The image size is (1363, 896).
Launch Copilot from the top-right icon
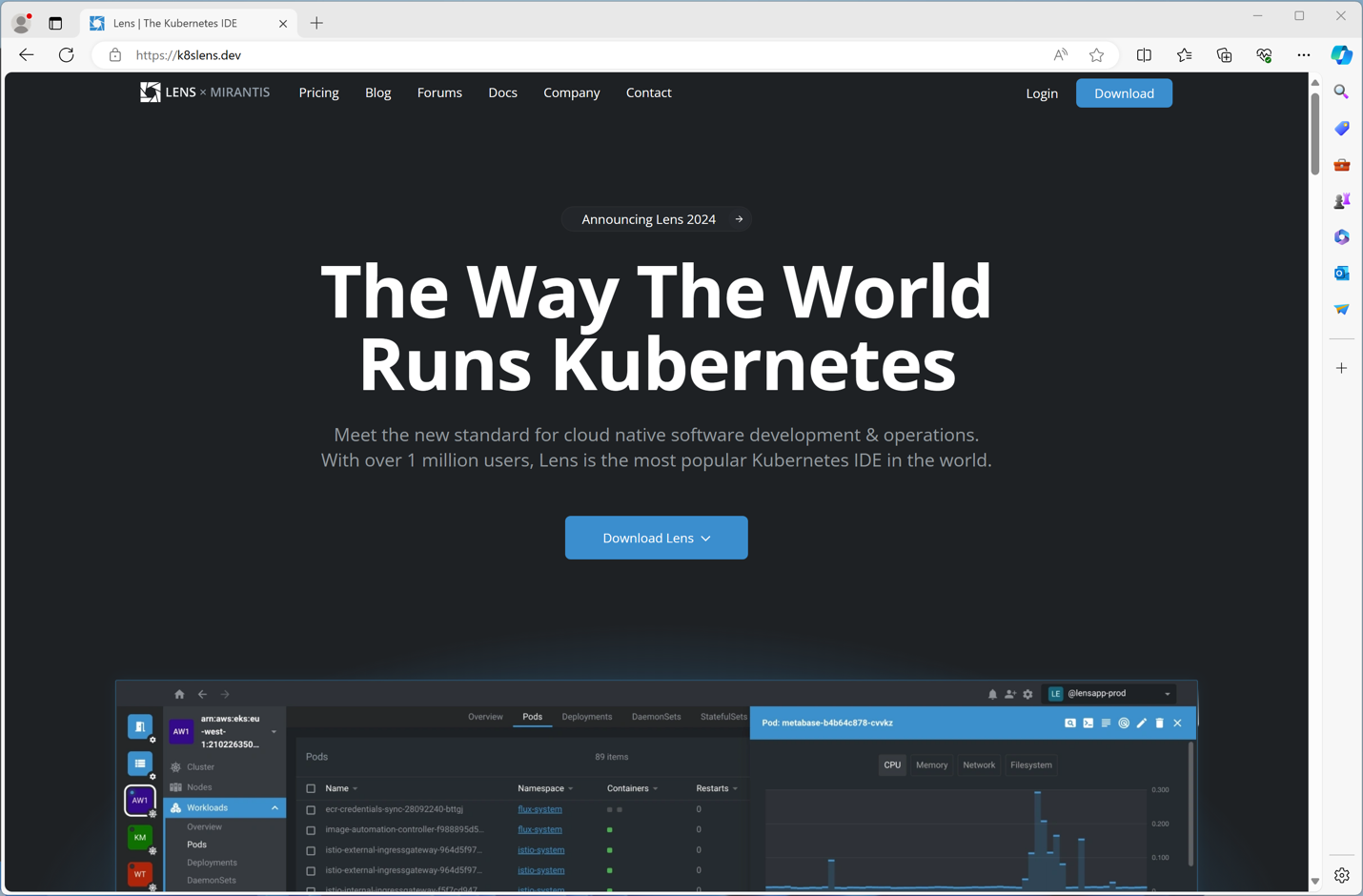click(1342, 55)
